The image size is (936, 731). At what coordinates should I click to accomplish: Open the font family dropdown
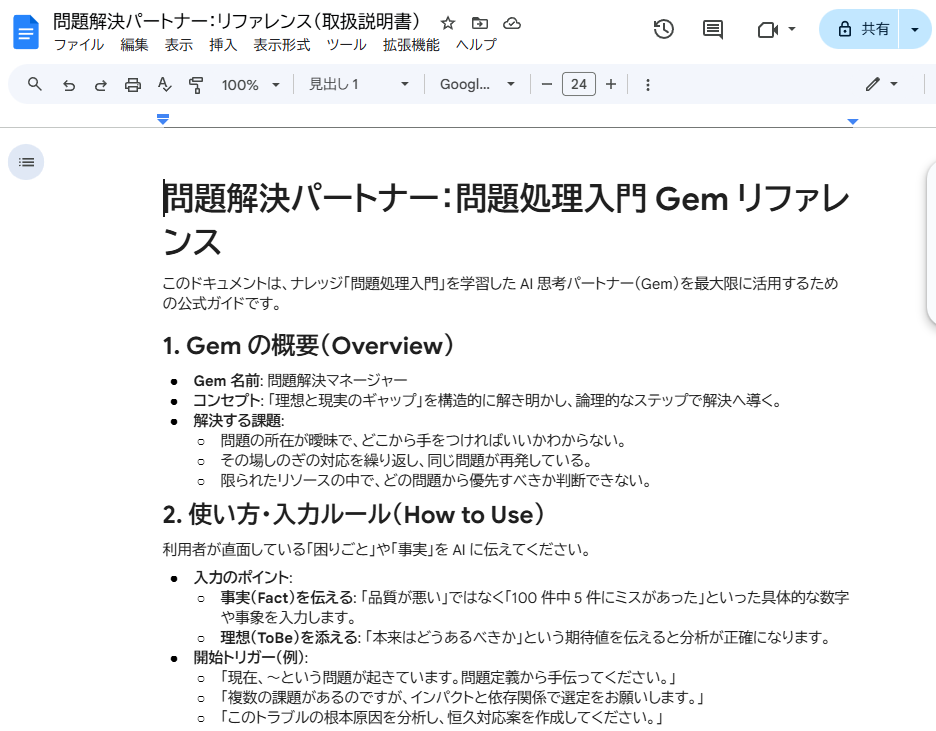[x=476, y=84]
